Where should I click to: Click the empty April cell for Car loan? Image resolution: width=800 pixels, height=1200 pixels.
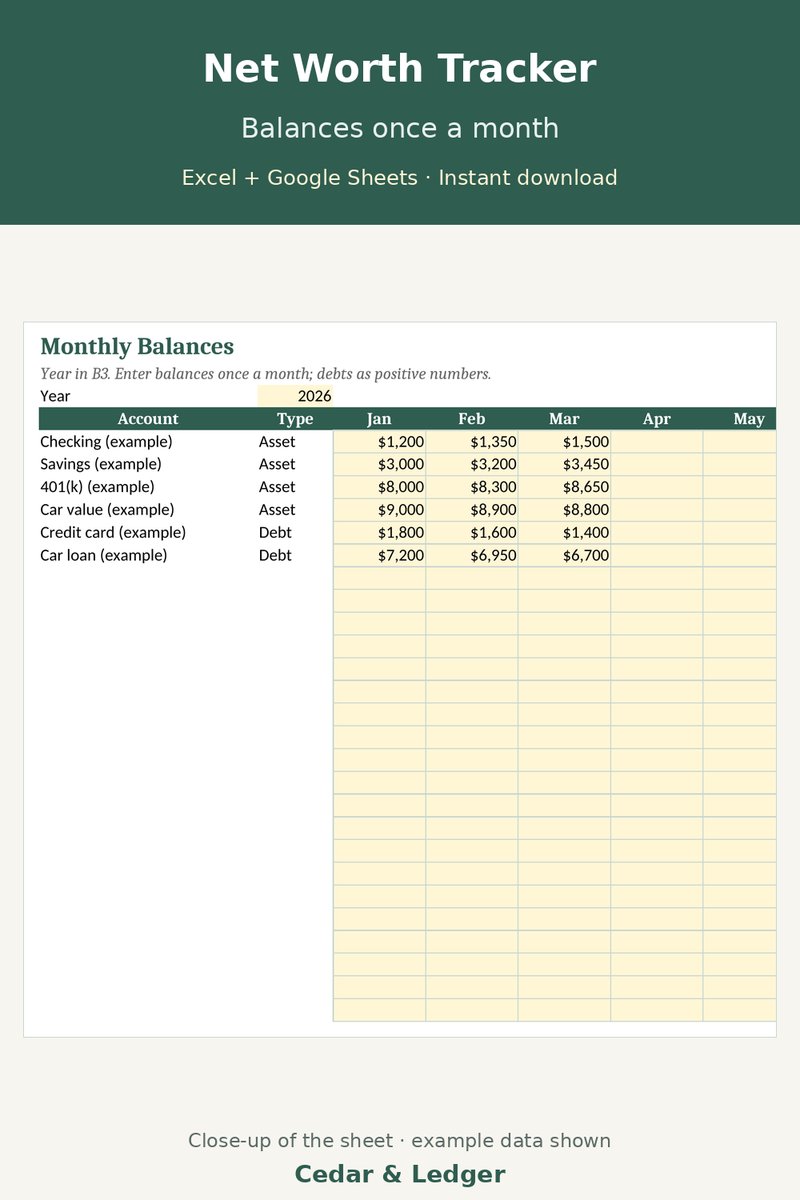pos(657,555)
